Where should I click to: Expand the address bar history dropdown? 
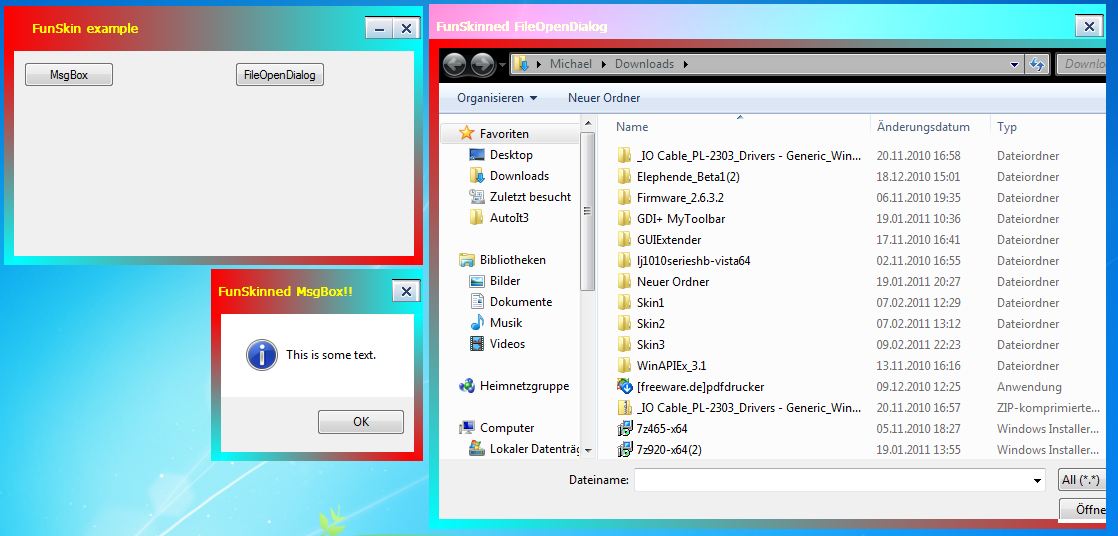1015,65
